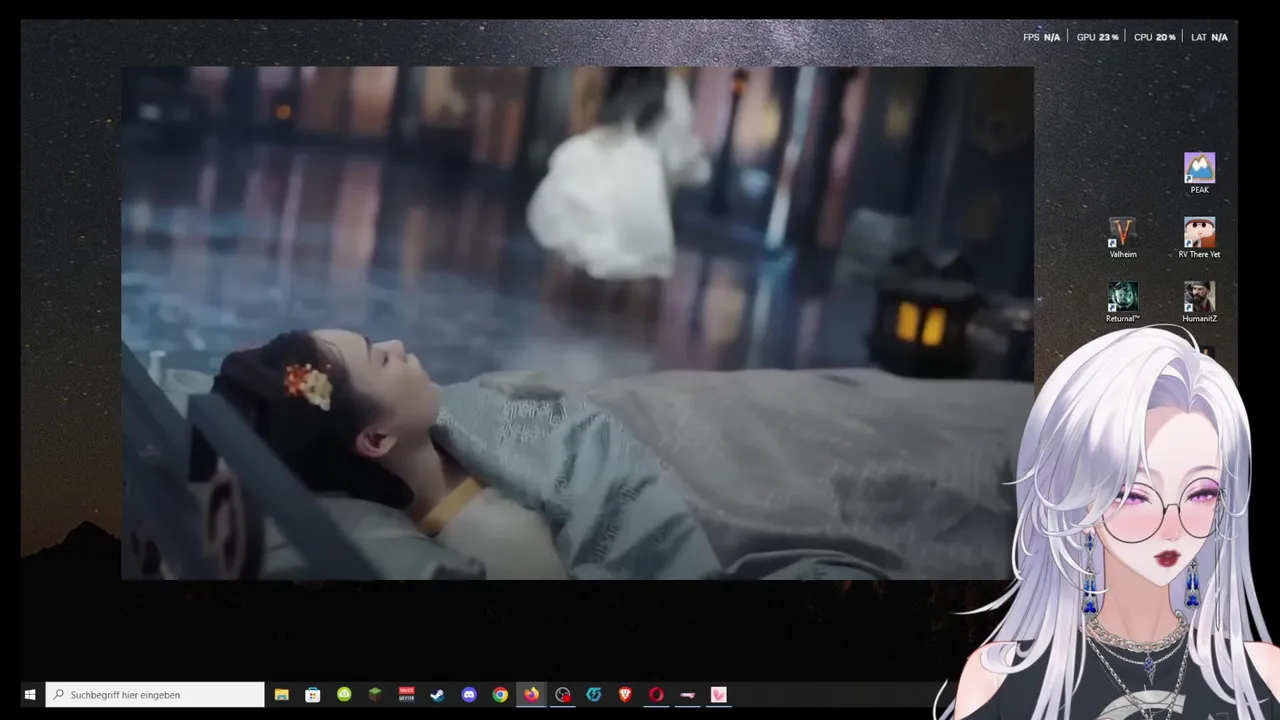Select the PEAK desktop shortcut
Viewport: 1280px width, 720px height.
[x=1199, y=173]
